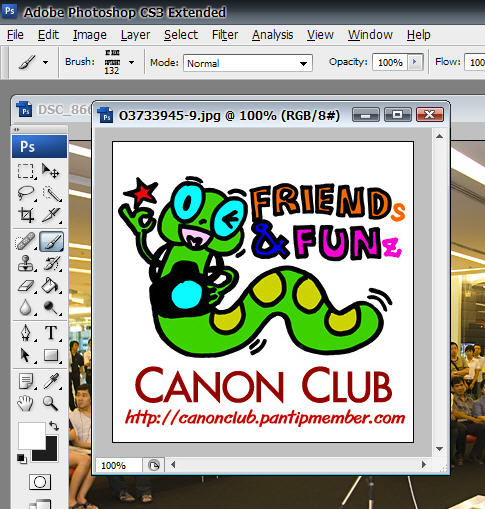Close the 03733945-9.jpg document window
Screen dimensions: 485x509
tap(430, 115)
